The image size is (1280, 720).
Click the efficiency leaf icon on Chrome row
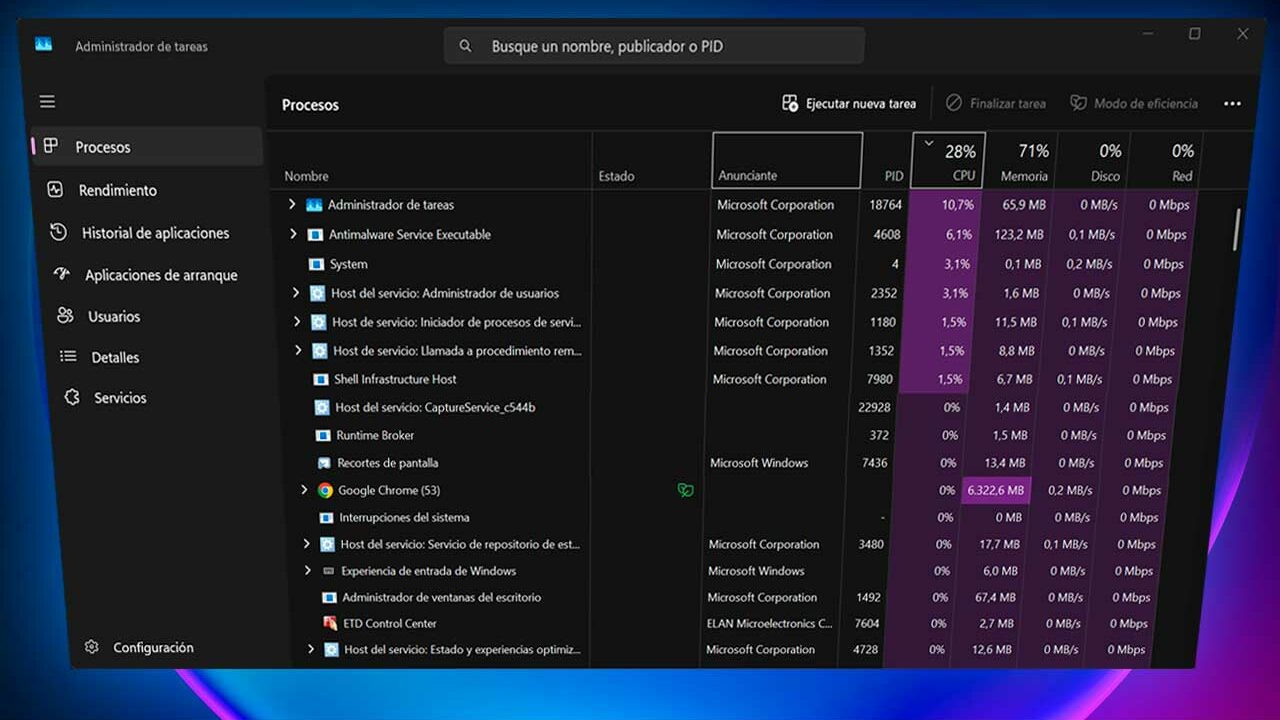[x=685, y=490]
